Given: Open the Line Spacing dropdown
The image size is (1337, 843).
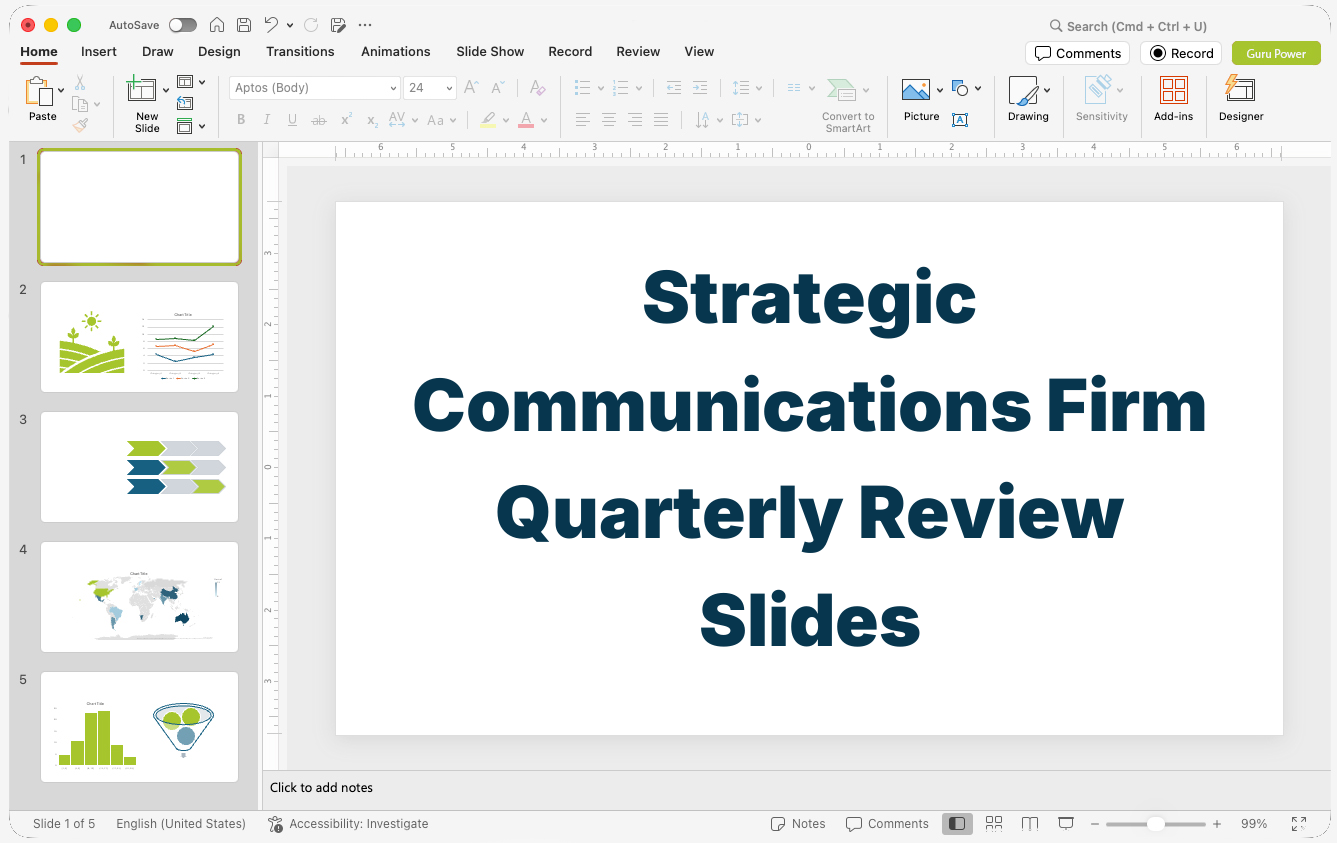Looking at the screenshot, I should click(x=759, y=88).
